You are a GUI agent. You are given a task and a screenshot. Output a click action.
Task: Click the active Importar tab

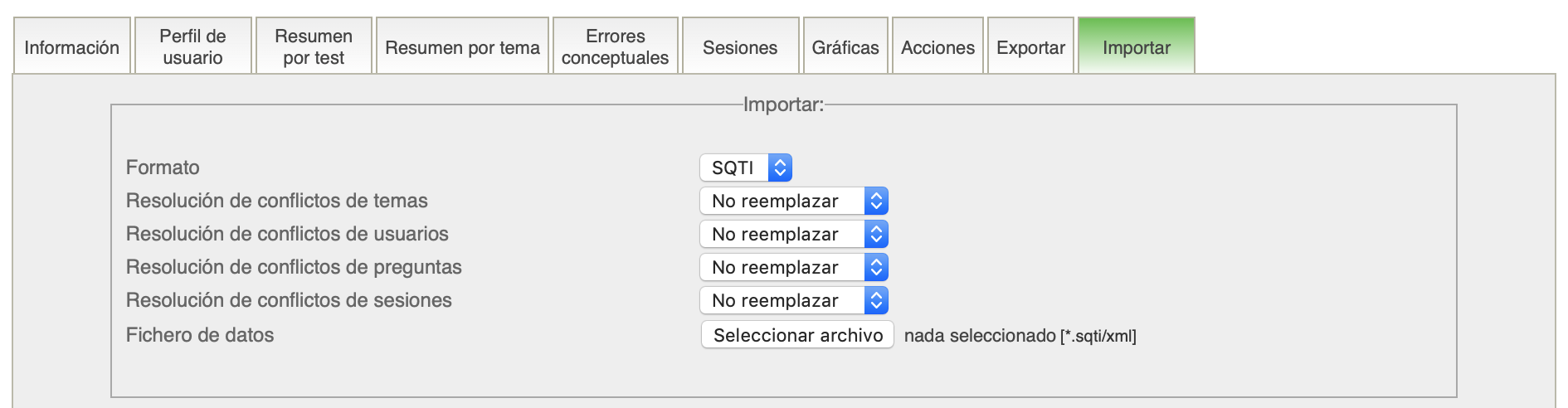(1137, 47)
